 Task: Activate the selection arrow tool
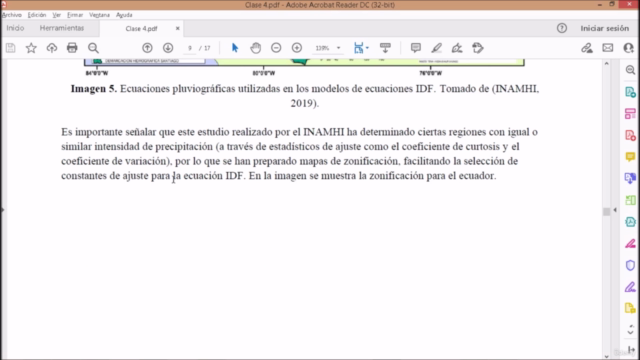235,48
